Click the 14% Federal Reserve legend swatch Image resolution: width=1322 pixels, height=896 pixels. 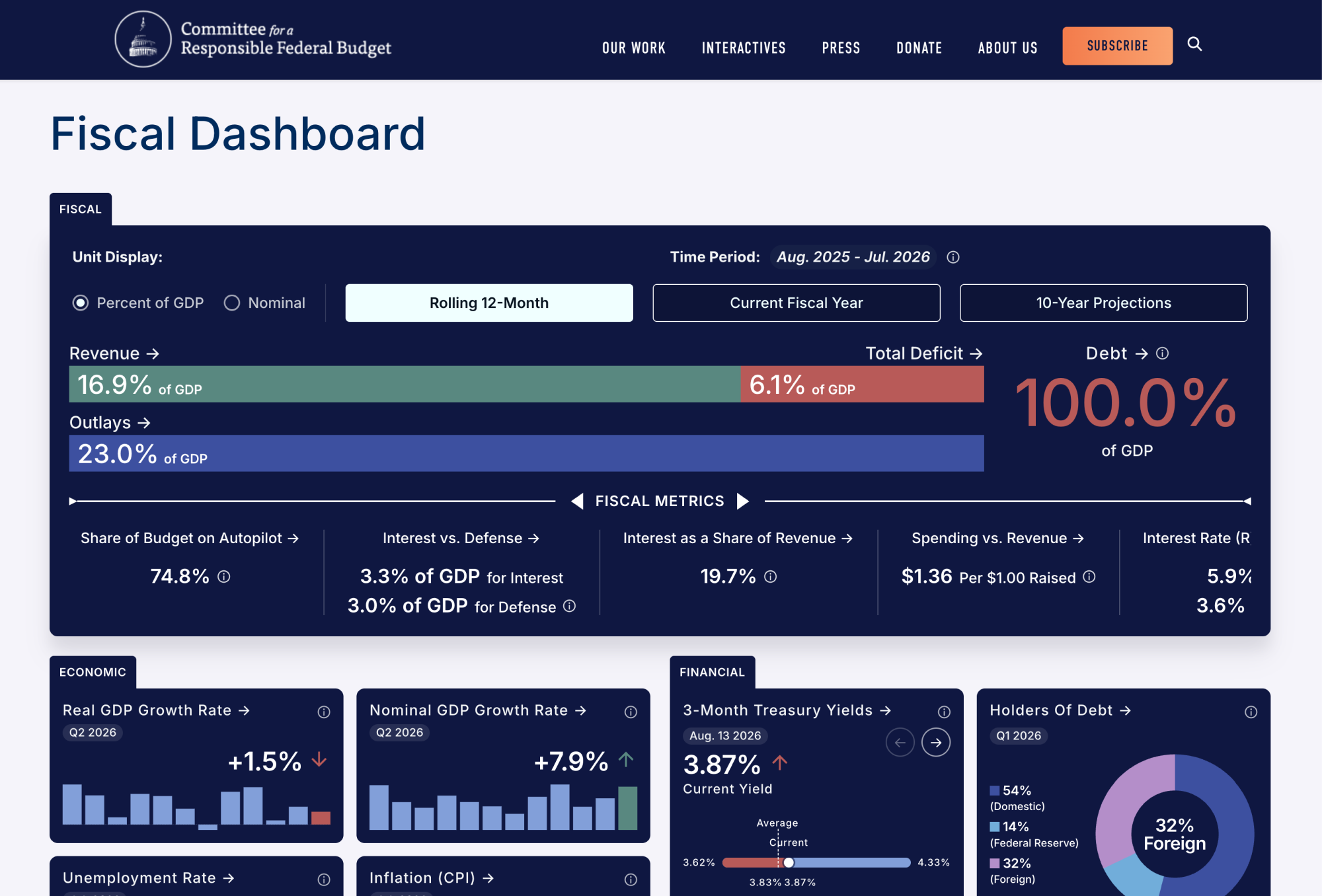[x=994, y=827]
